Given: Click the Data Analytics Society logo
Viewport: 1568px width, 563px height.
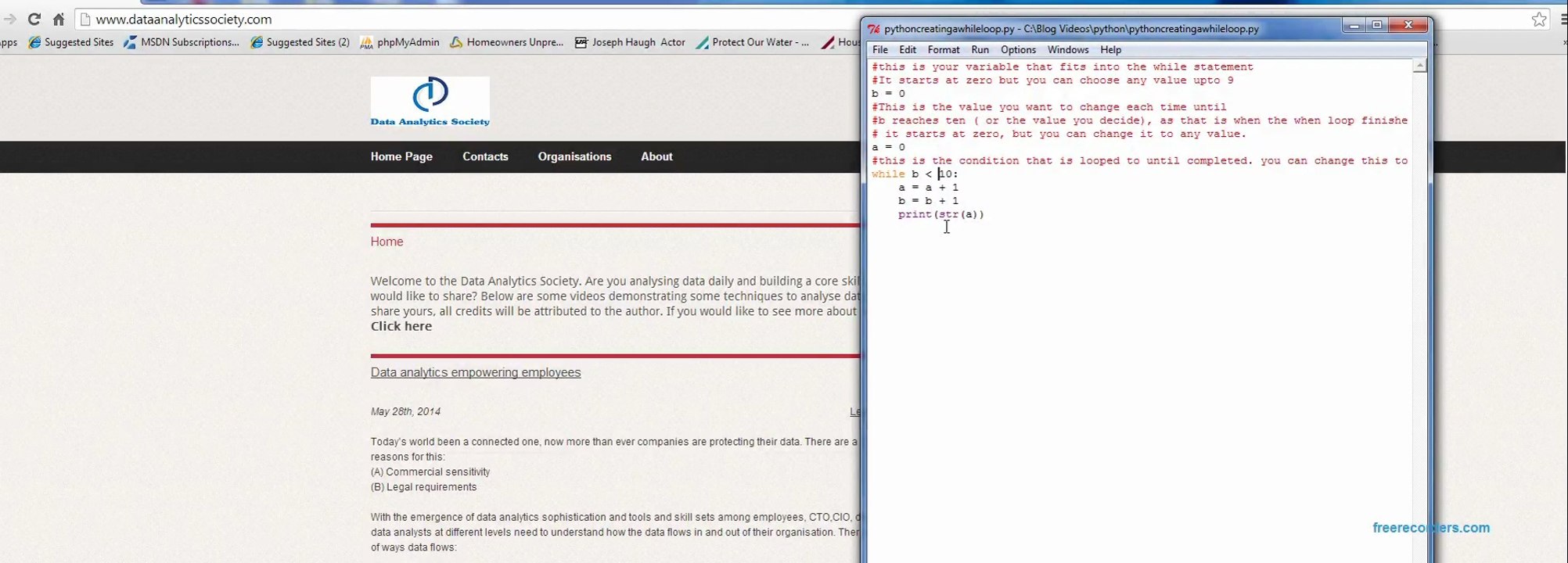Looking at the screenshot, I should pyautogui.click(x=430, y=102).
